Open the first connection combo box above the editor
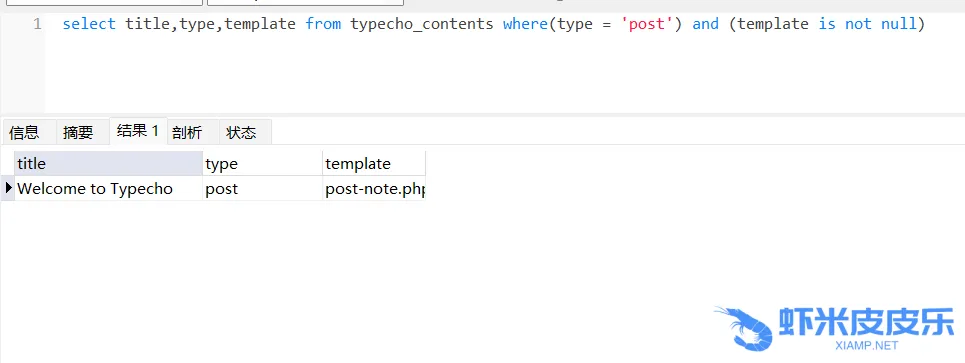The image size is (965, 363). [103, 2]
